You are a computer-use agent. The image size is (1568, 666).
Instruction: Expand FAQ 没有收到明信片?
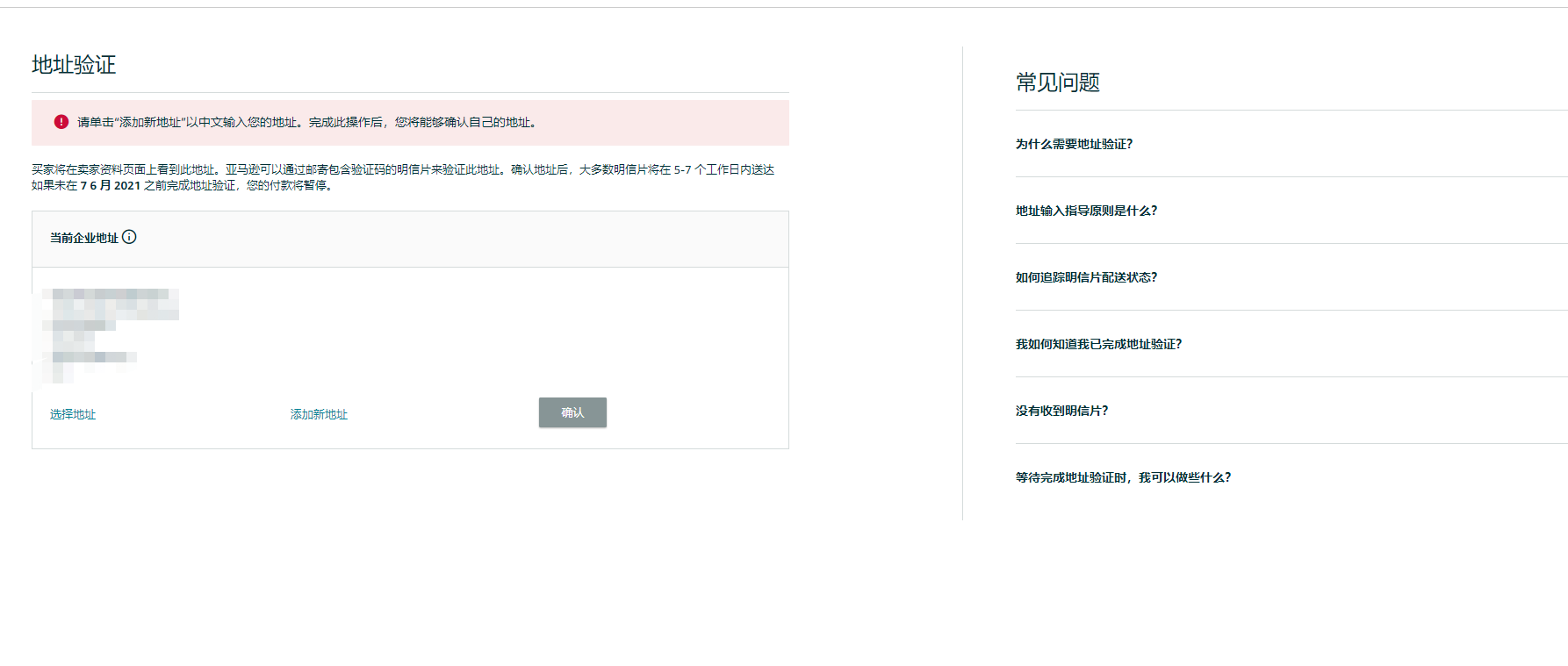click(1061, 411)
